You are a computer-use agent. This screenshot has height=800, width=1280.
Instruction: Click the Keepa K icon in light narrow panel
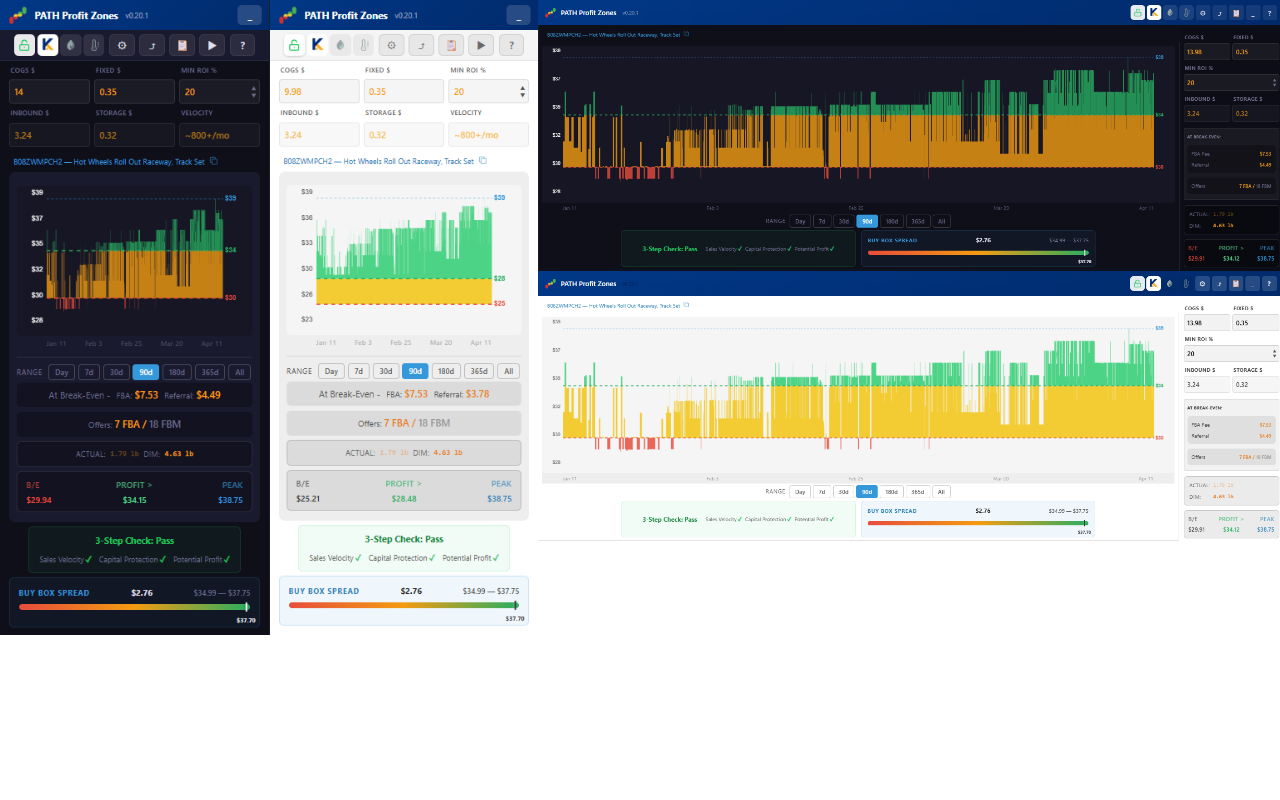(317, 45)
